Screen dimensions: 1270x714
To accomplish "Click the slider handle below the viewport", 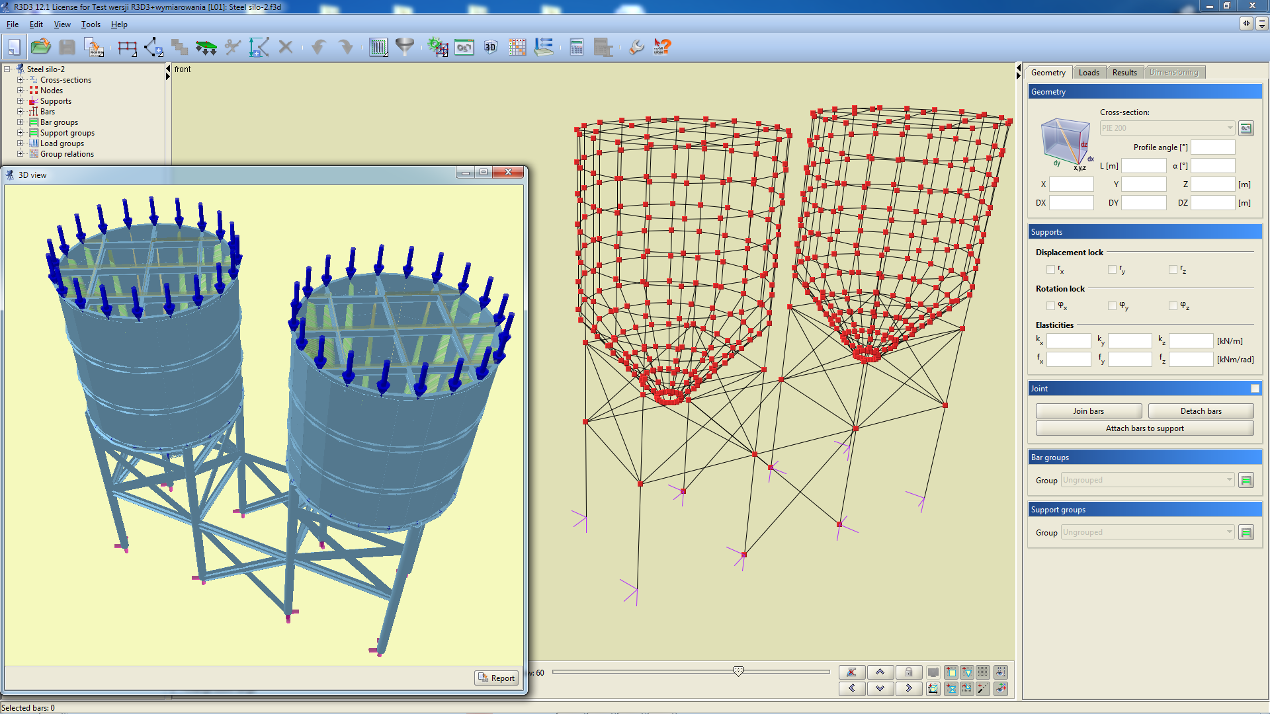I will [738, 671].
